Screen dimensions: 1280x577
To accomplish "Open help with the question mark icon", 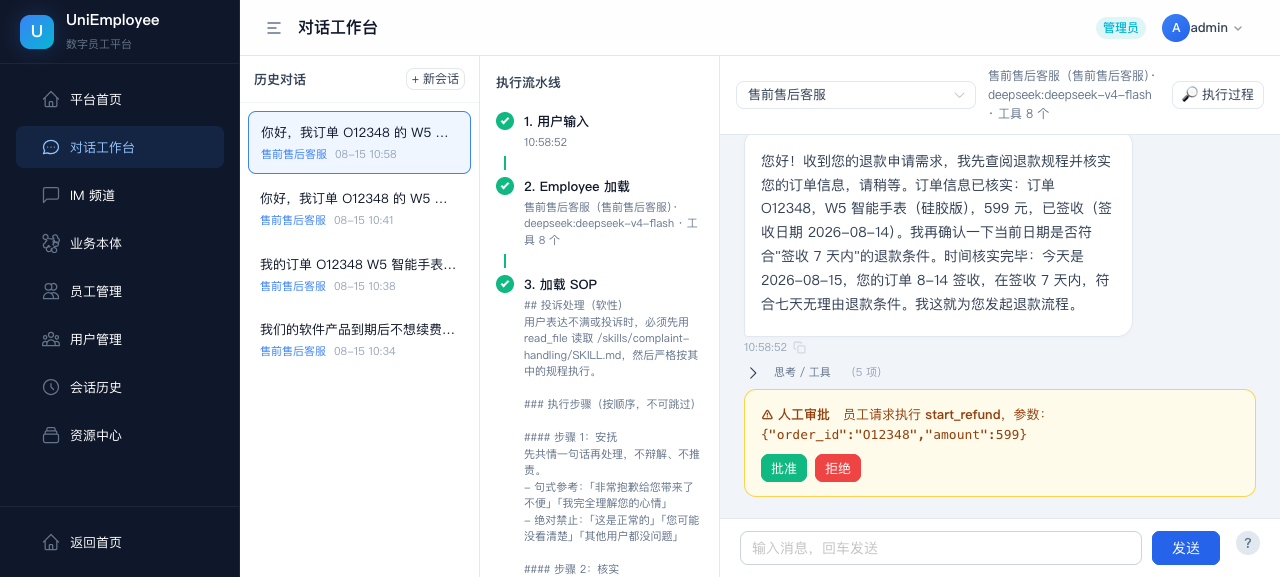I will pos(1248,542).
